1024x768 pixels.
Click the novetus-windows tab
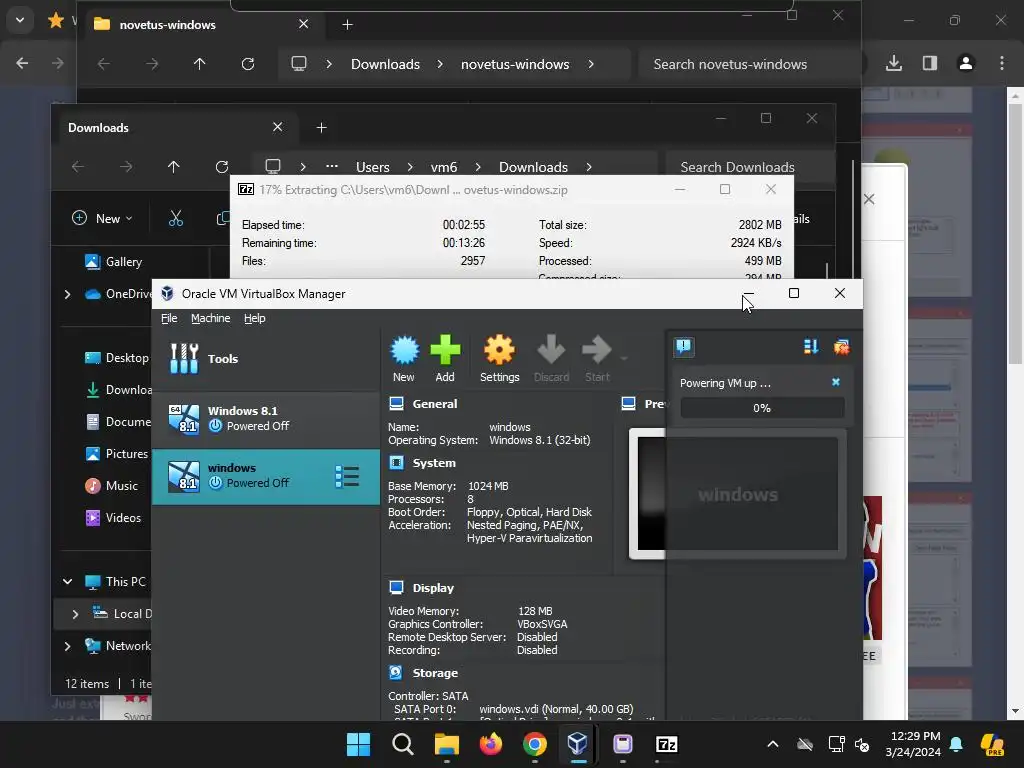[x=202, y=25]
